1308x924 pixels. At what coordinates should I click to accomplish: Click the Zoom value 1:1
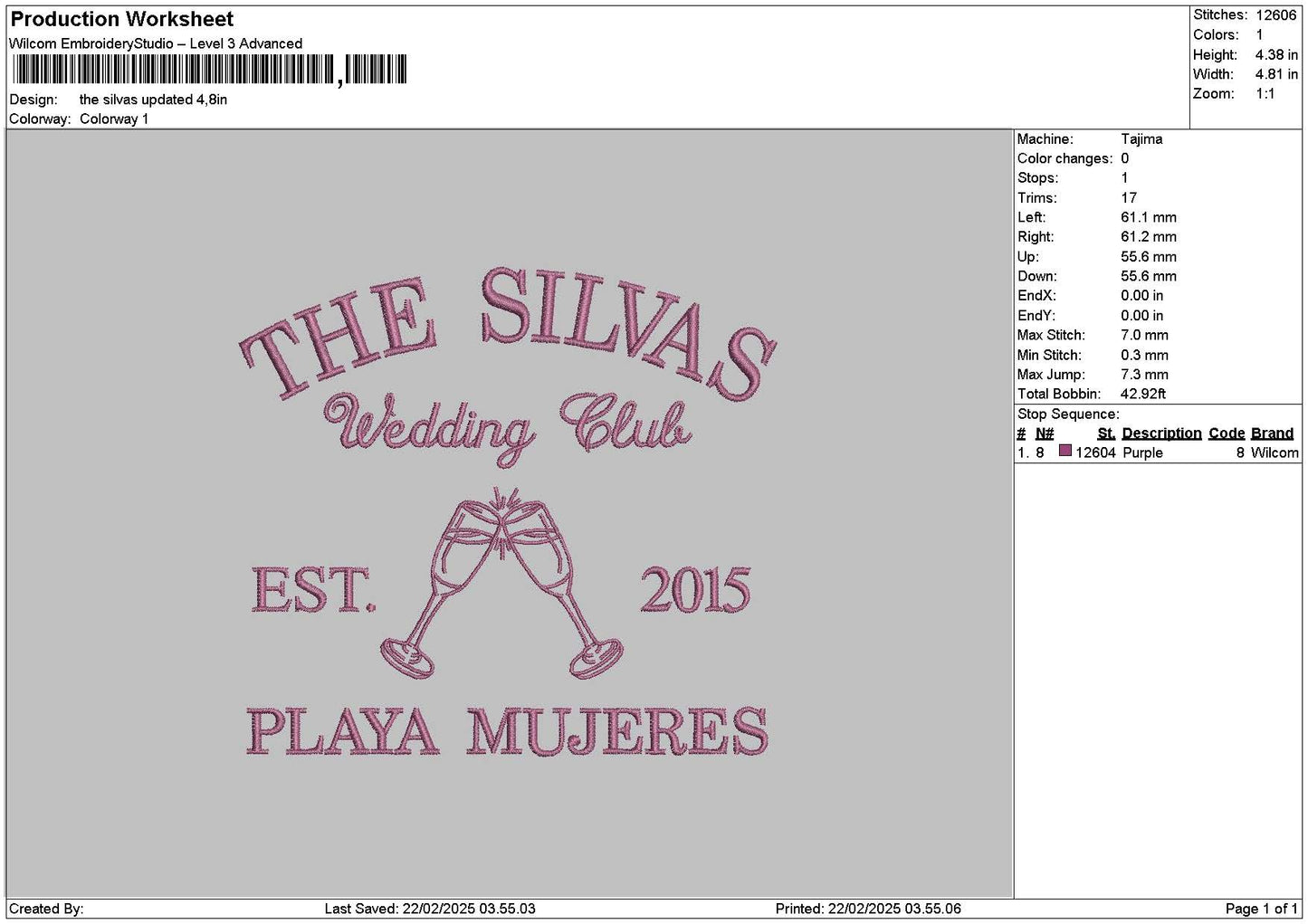[1265, 94]
